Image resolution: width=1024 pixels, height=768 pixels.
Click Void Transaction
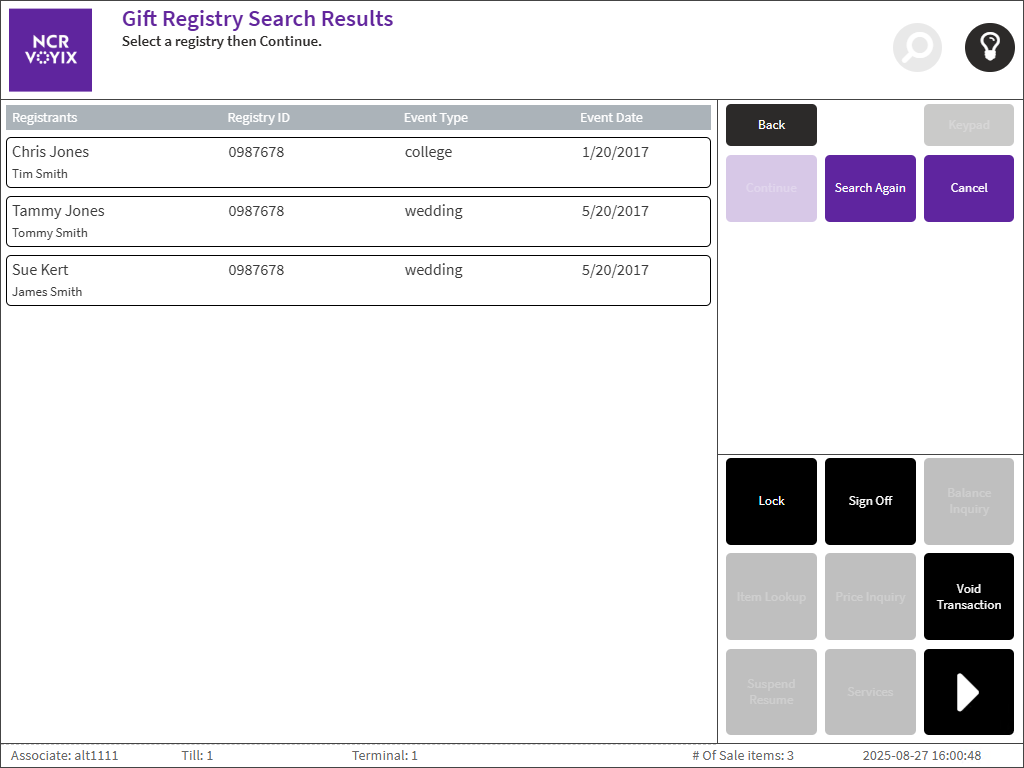tap(968, 597)
